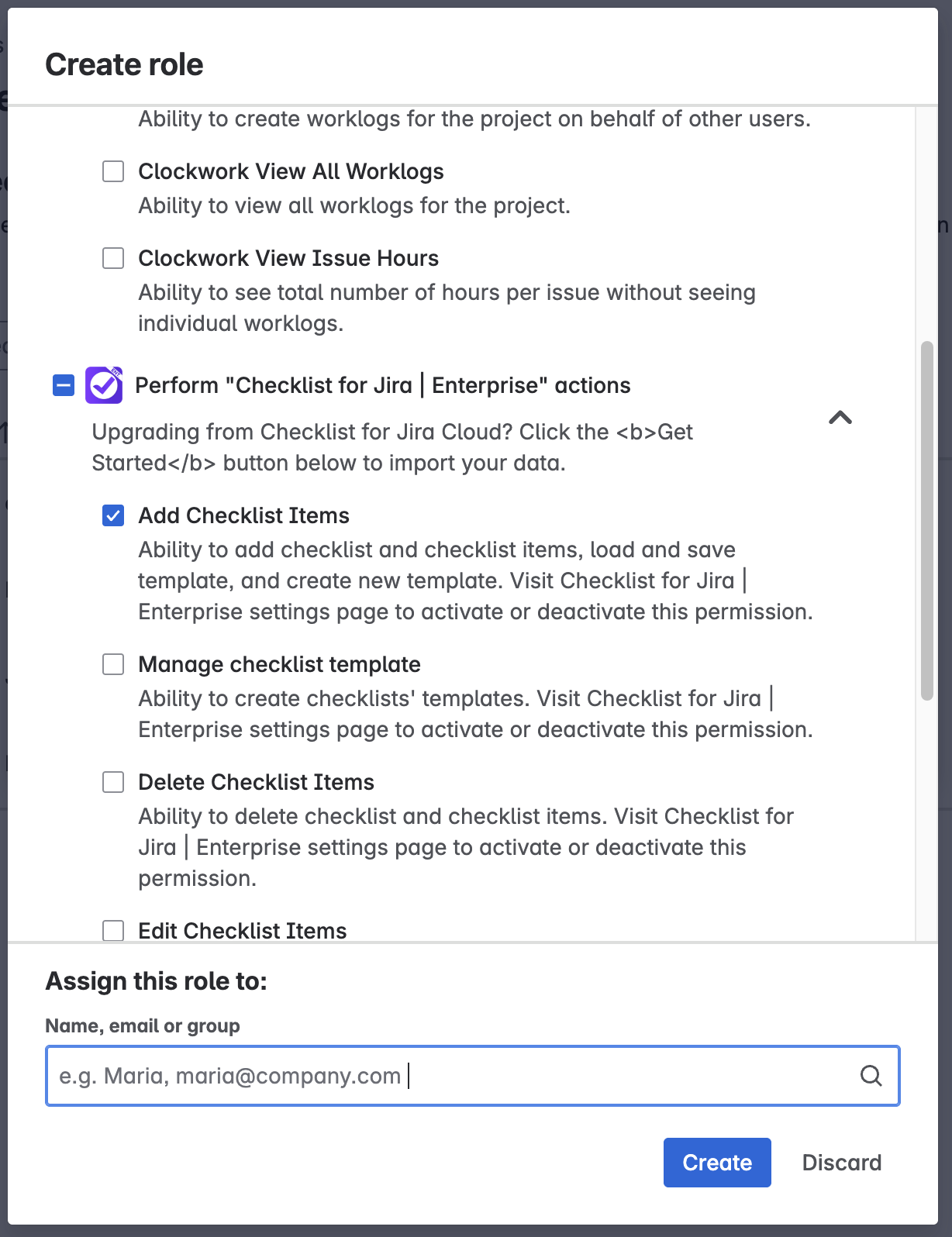Click the Delete Checklist Items label text
The width and height of the screenshot is (952, 1237).
coord(256,782)
